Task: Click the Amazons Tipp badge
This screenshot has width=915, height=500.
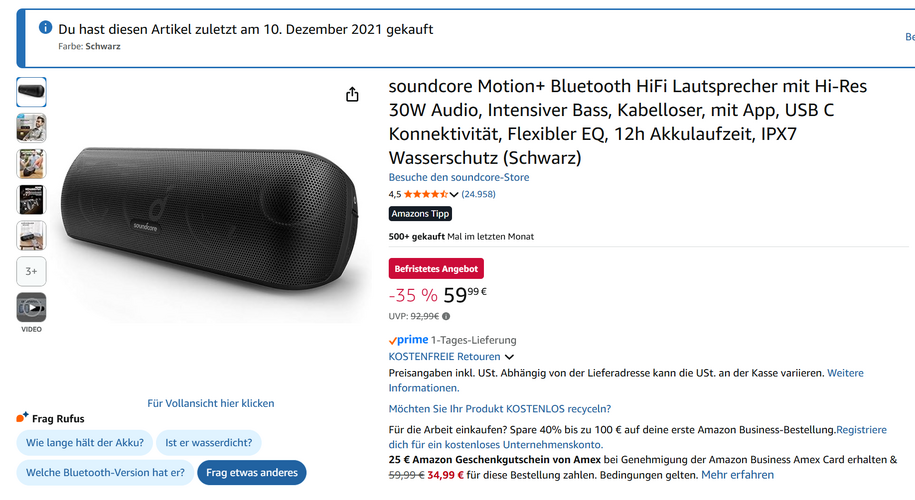Action: tap(420, 214)
